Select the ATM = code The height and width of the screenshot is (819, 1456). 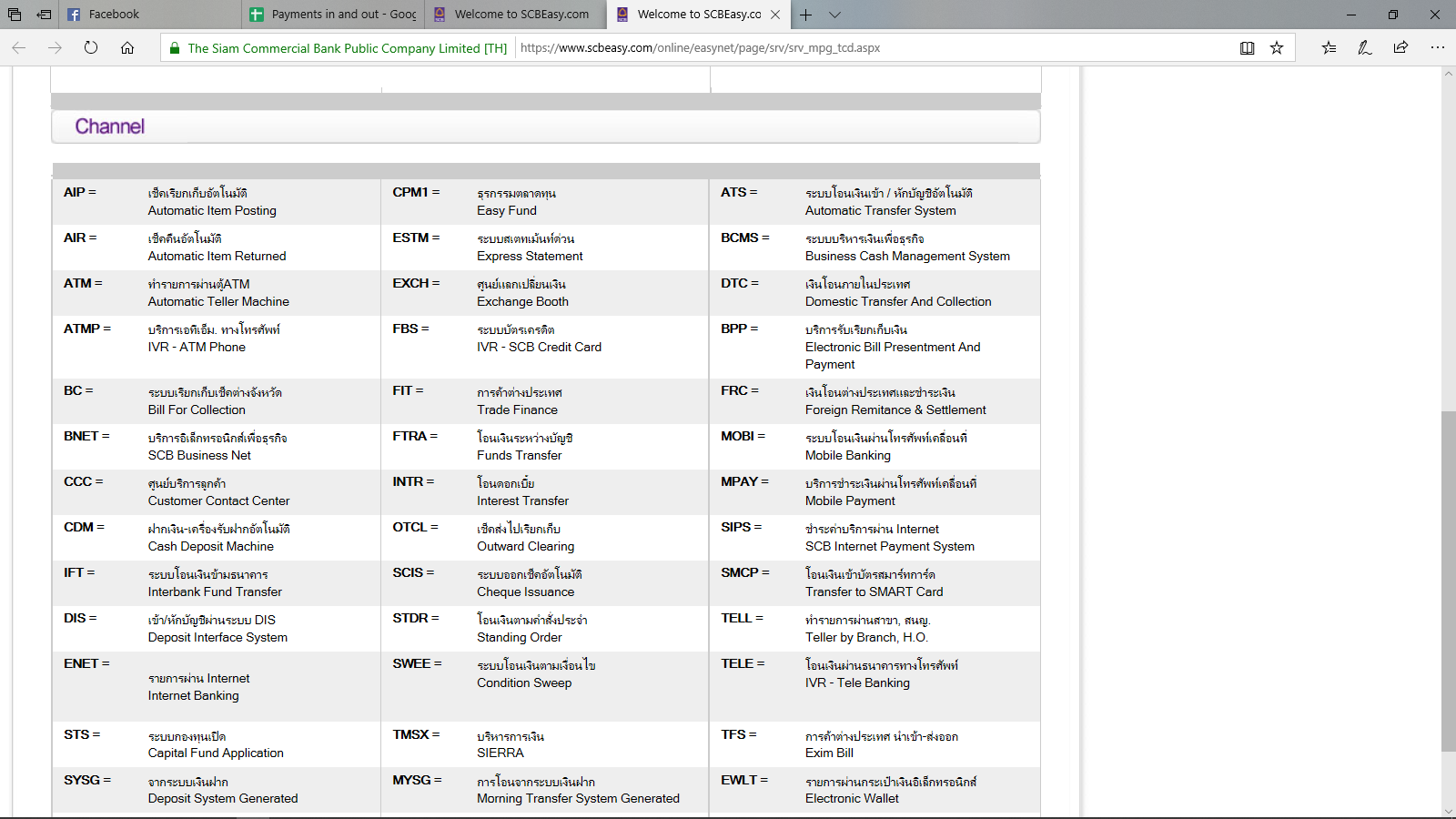[x=83, y=283]
